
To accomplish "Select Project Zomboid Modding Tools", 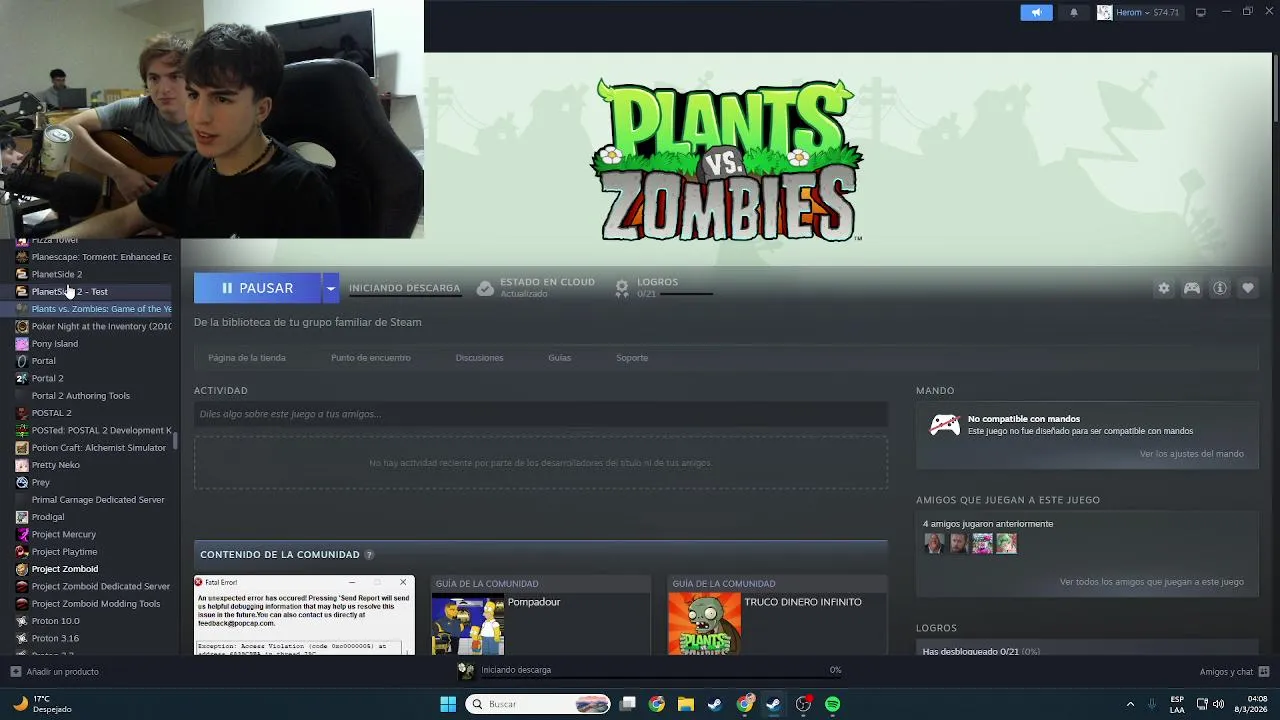I will [94, 604].
